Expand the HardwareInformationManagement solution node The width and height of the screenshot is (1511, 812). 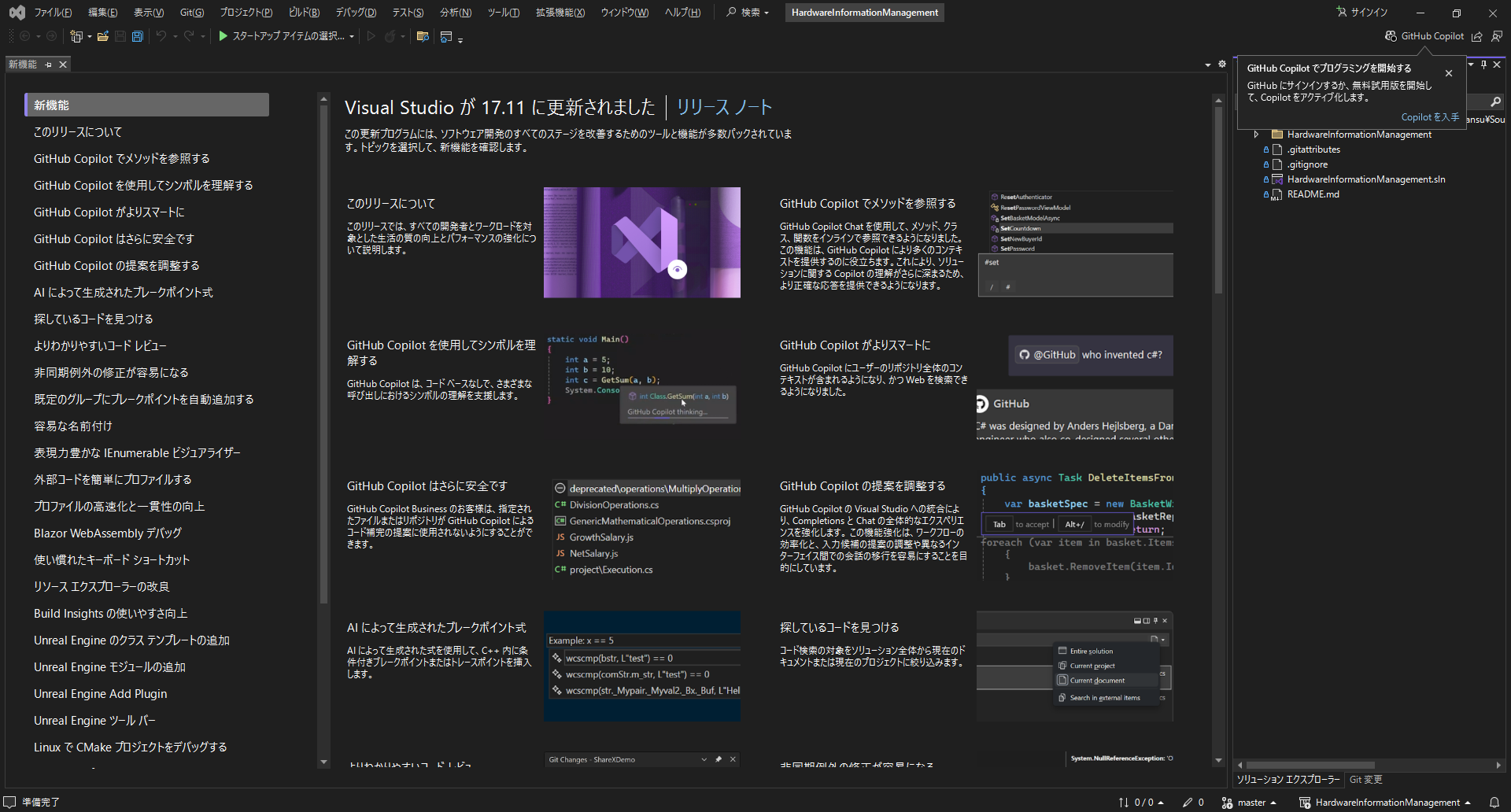1255,134
